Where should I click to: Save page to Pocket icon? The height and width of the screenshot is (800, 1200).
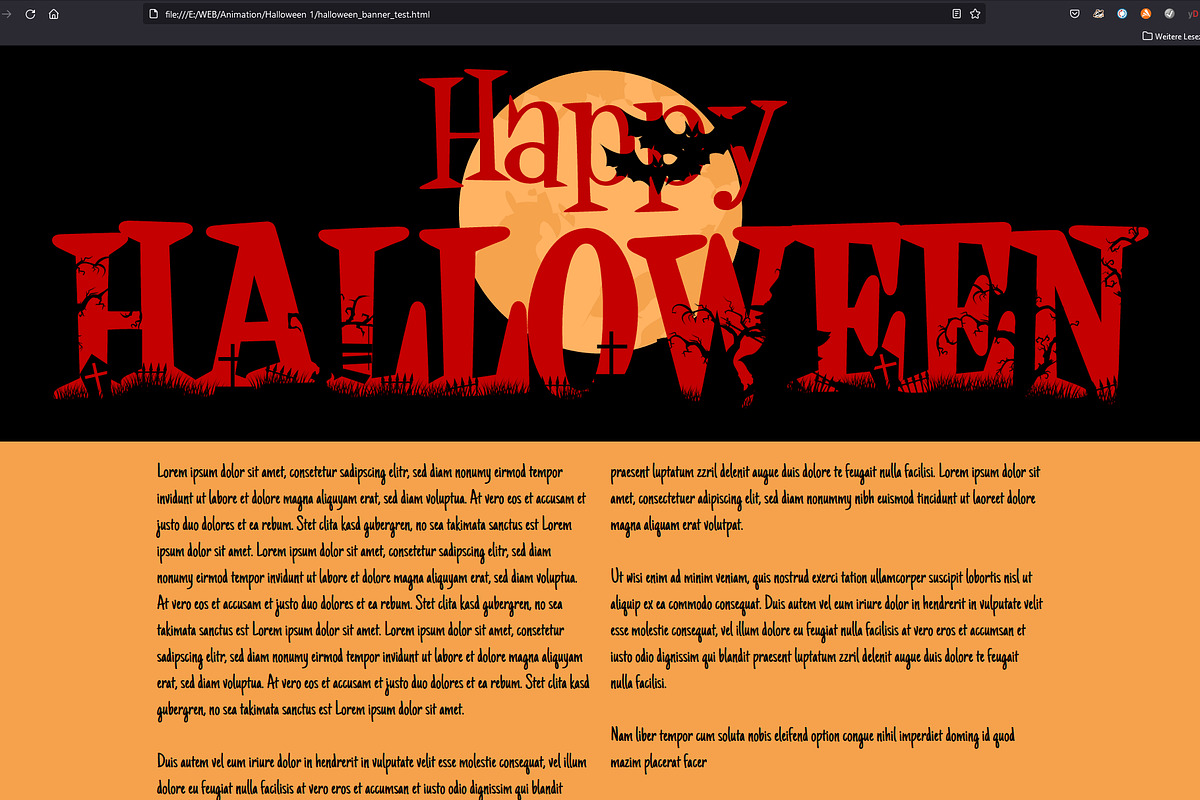coord(1075,14)
